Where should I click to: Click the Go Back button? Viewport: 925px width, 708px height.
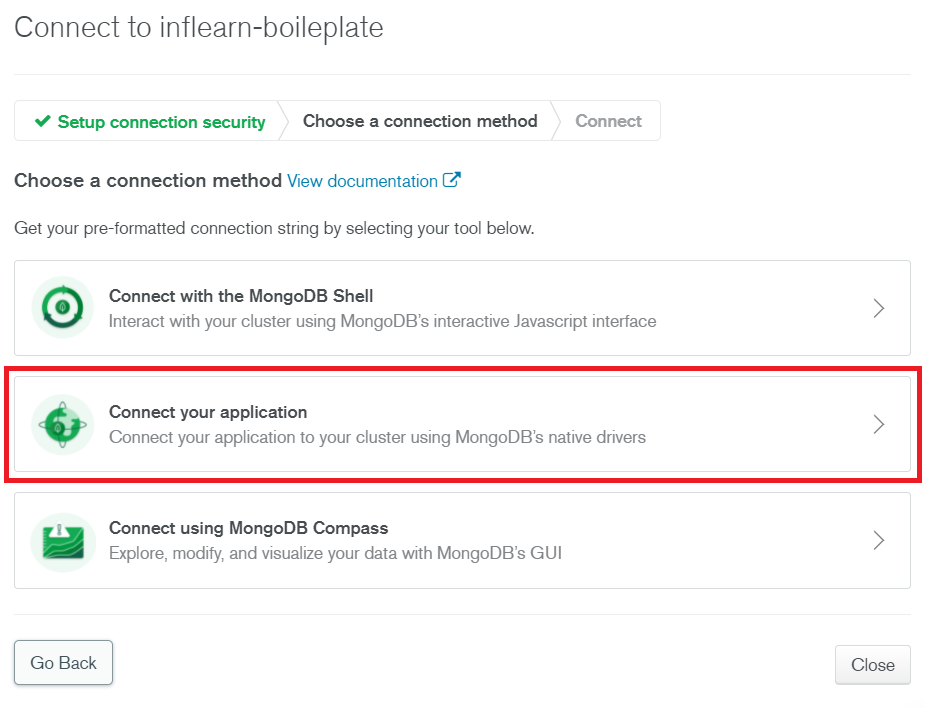(63, 663)
